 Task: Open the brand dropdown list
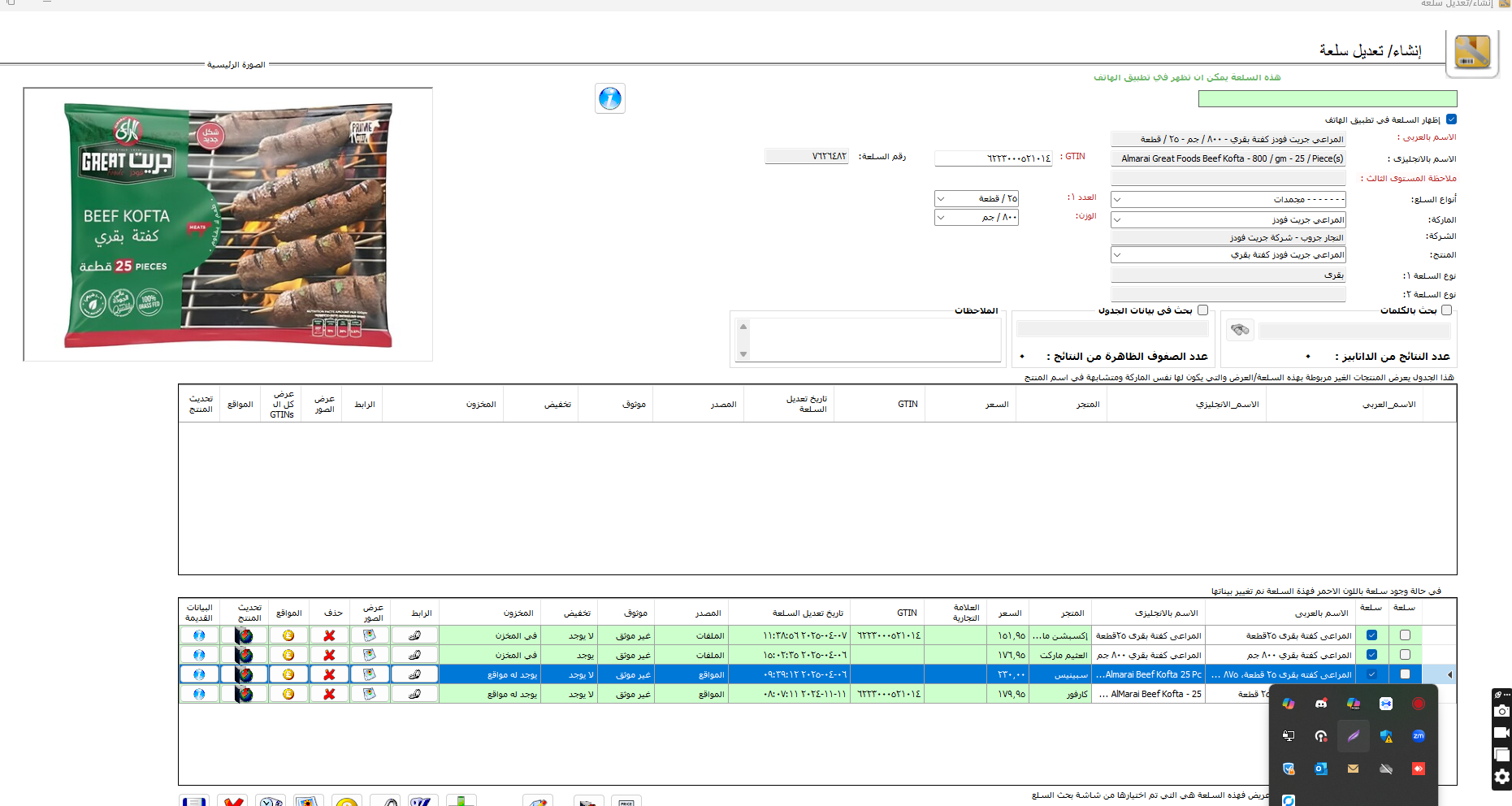(x=1117, y=219)
